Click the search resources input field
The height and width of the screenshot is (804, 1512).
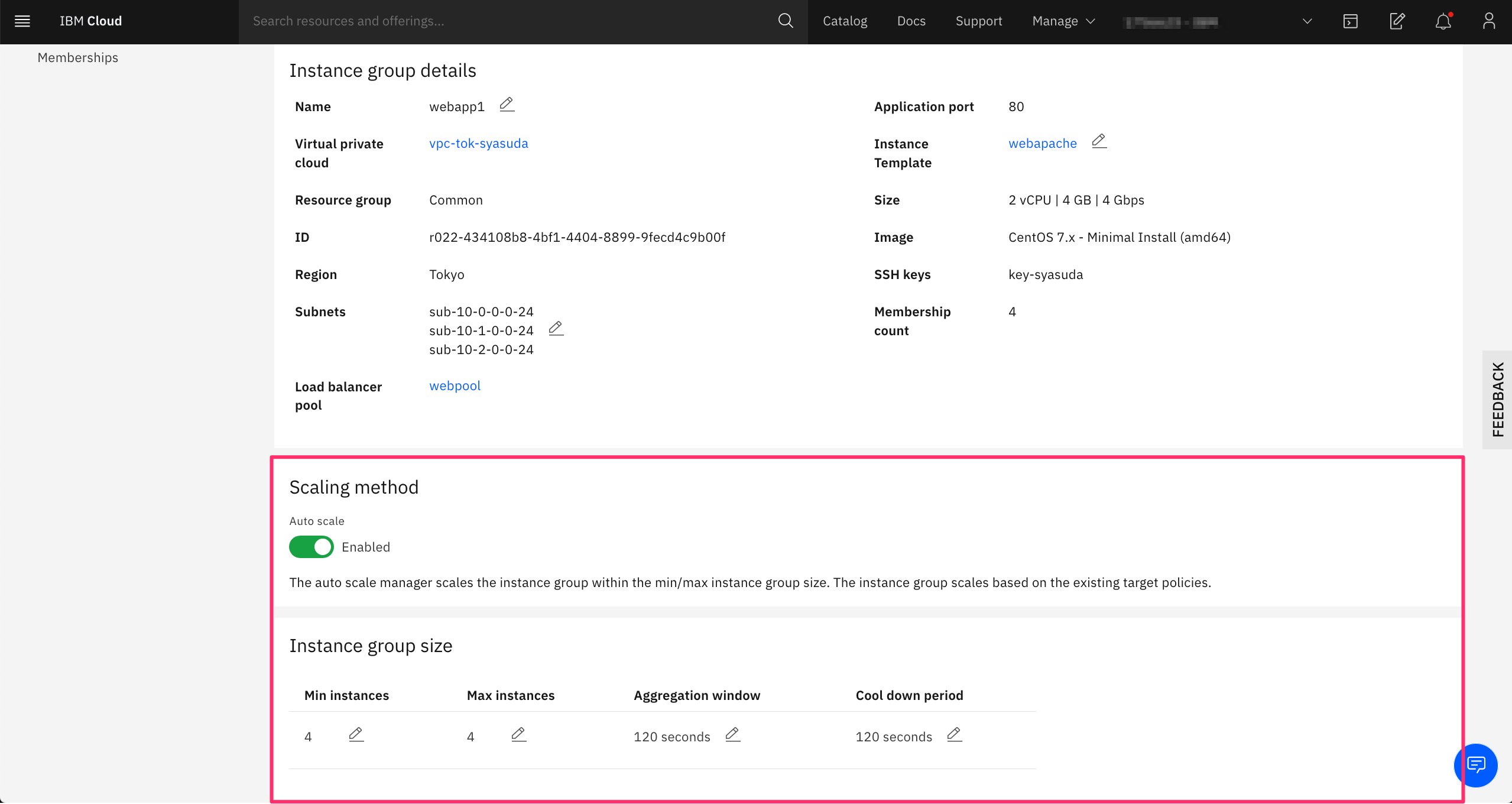(508, 21)
